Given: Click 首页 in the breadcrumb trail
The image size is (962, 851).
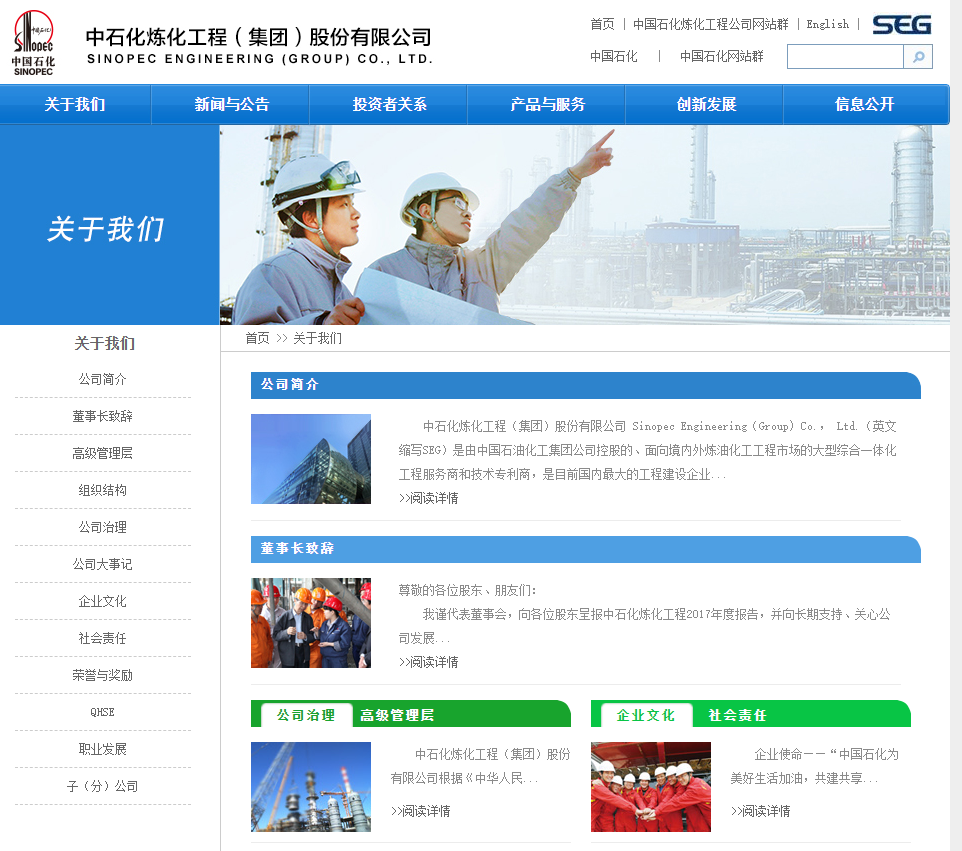Looking at the screenshot, I should (257, 338).
